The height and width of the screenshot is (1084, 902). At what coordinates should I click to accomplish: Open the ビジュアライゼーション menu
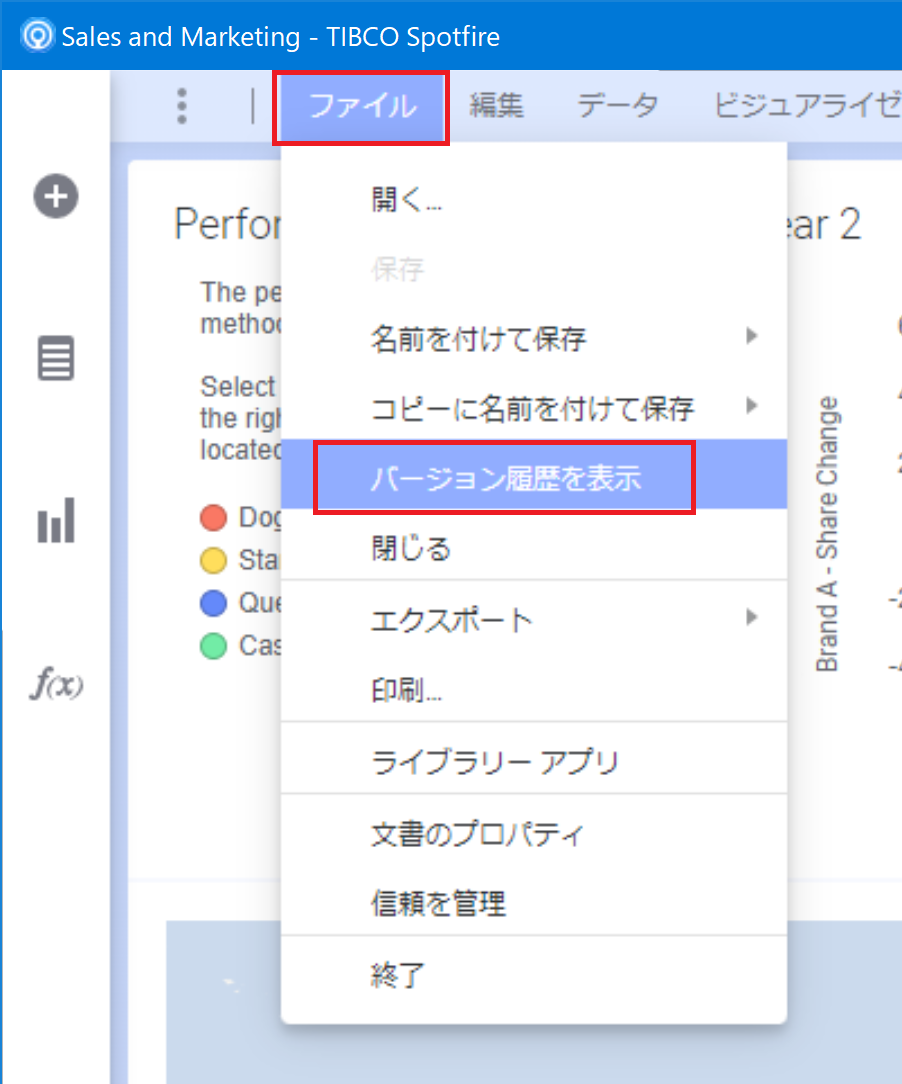[807, 106]
